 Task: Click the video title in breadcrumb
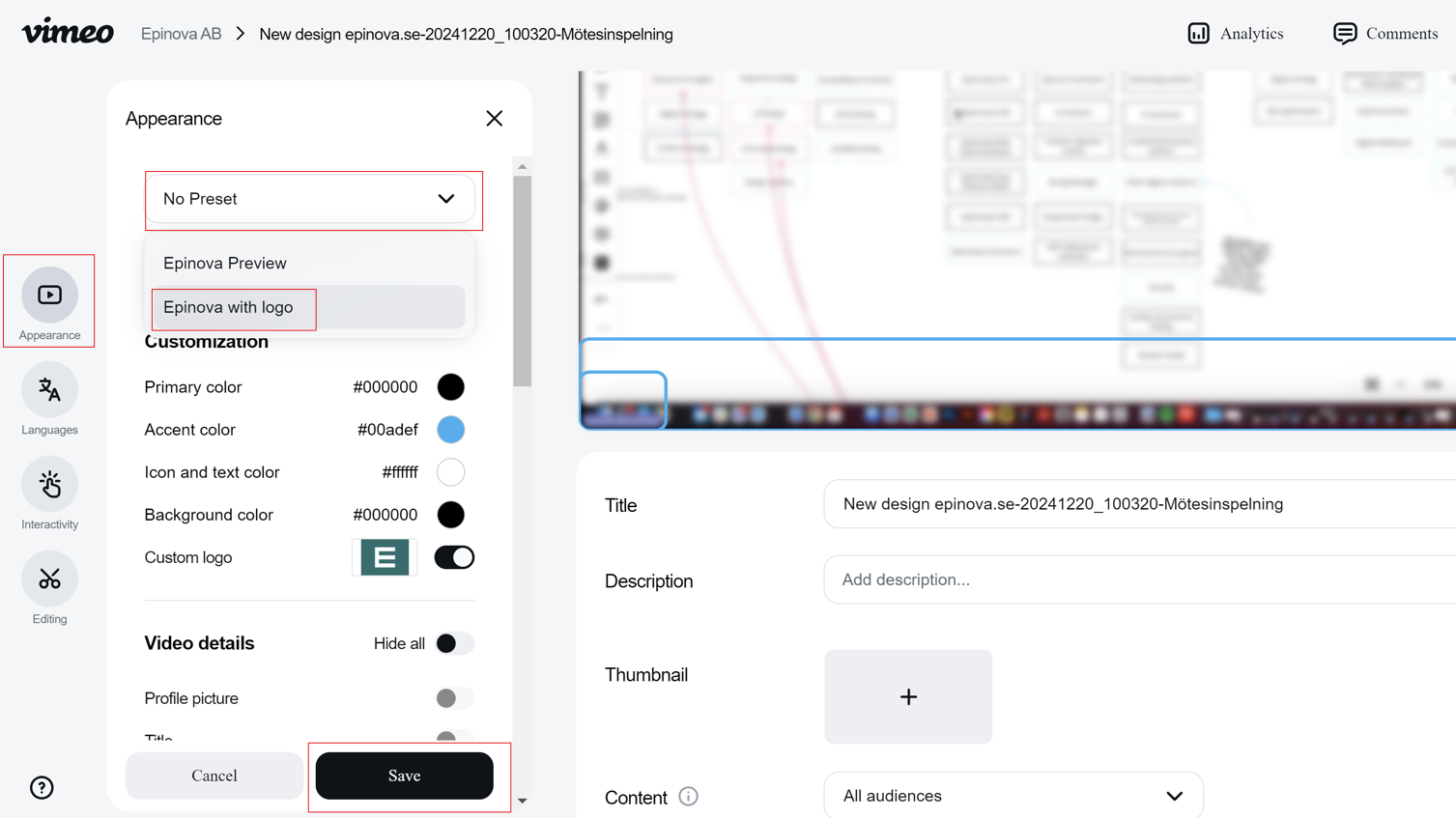[466, 34]
